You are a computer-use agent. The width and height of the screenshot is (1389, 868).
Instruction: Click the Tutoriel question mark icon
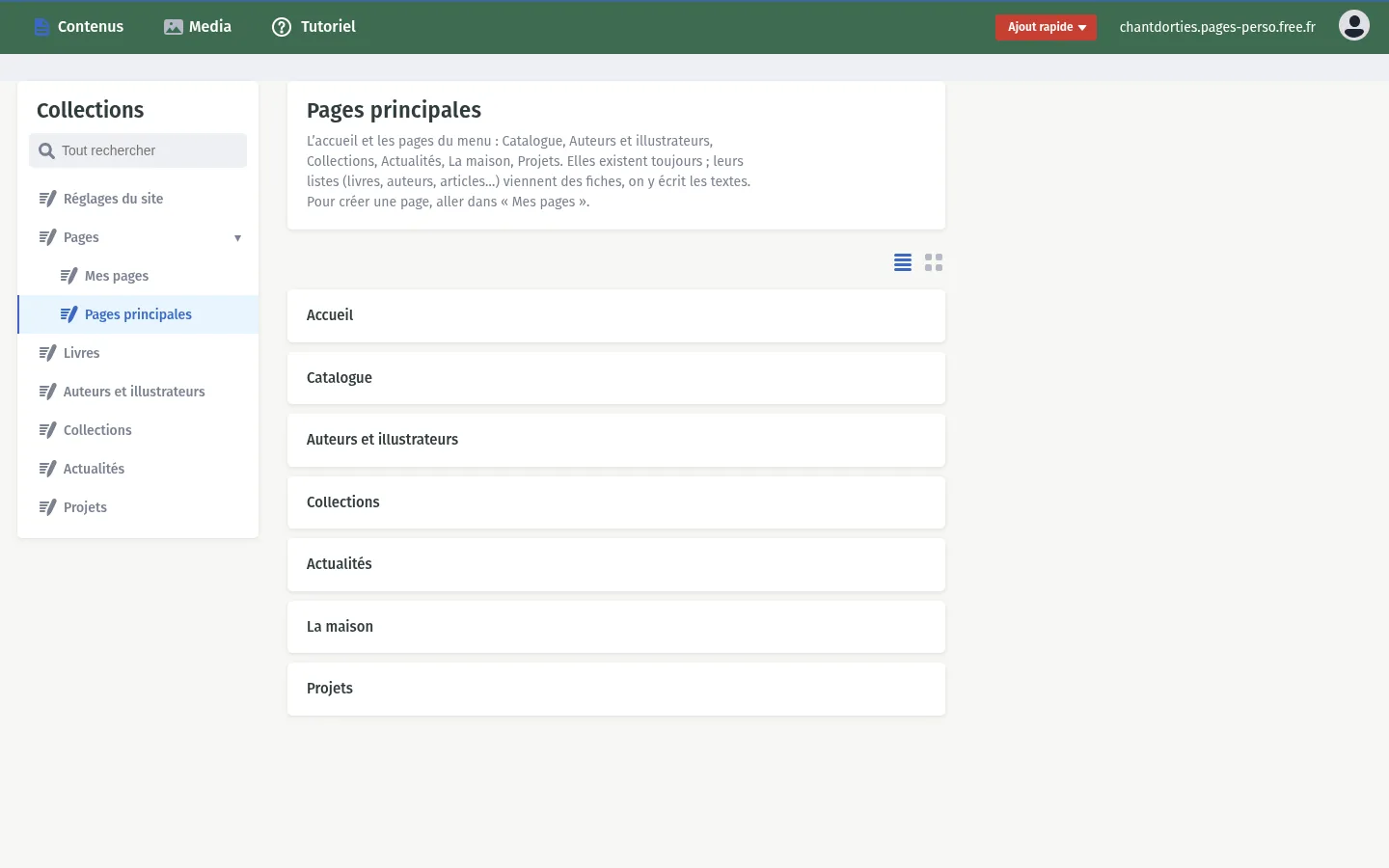[282, 27]
